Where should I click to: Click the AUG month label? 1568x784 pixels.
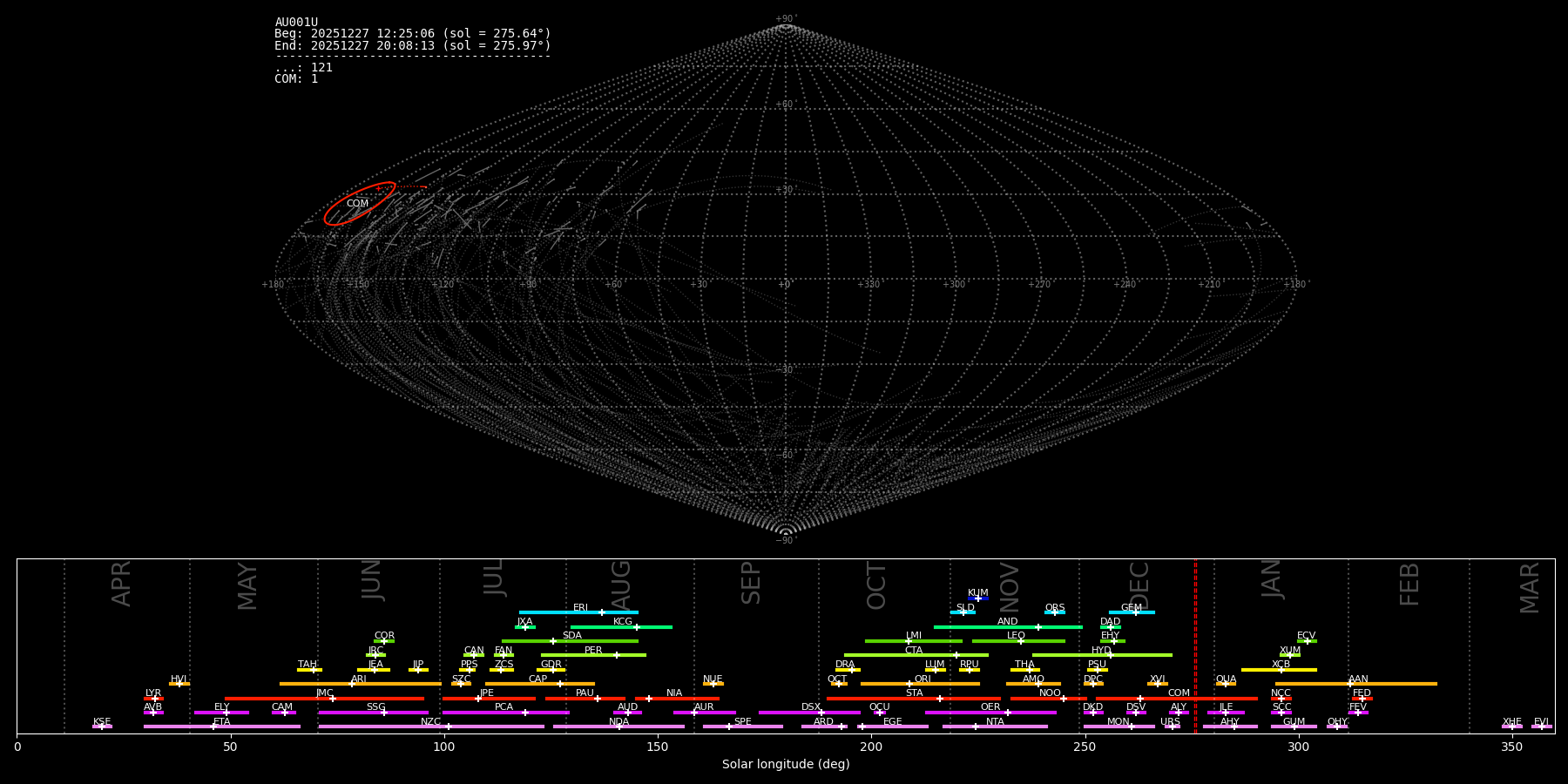pyautogui.click(x=621, y=585)
